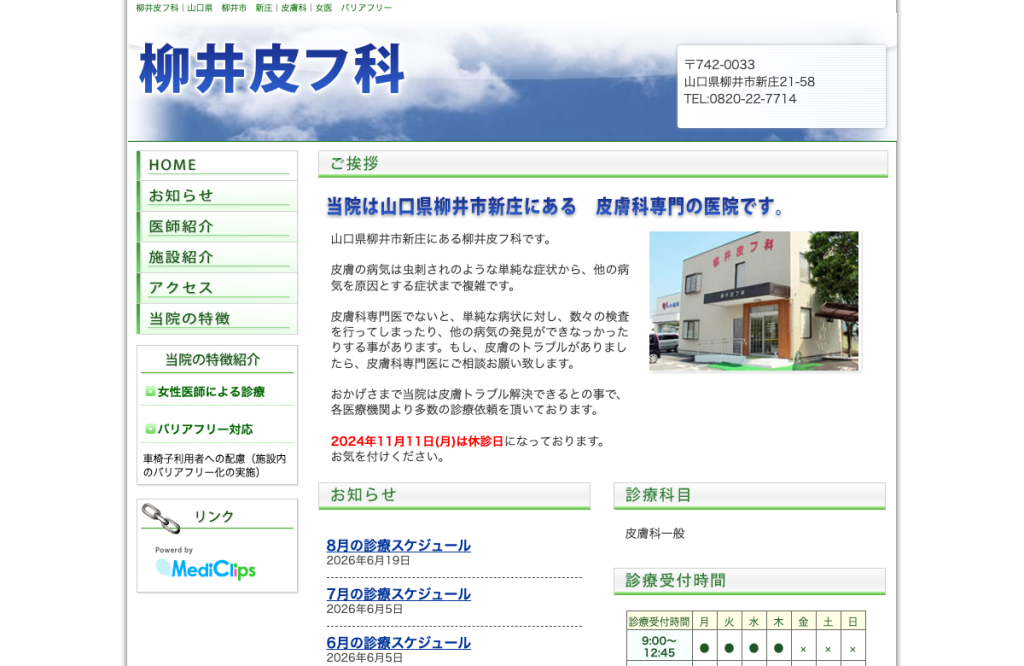Select 当院の特徴 in the sidebar

[217, 319]
